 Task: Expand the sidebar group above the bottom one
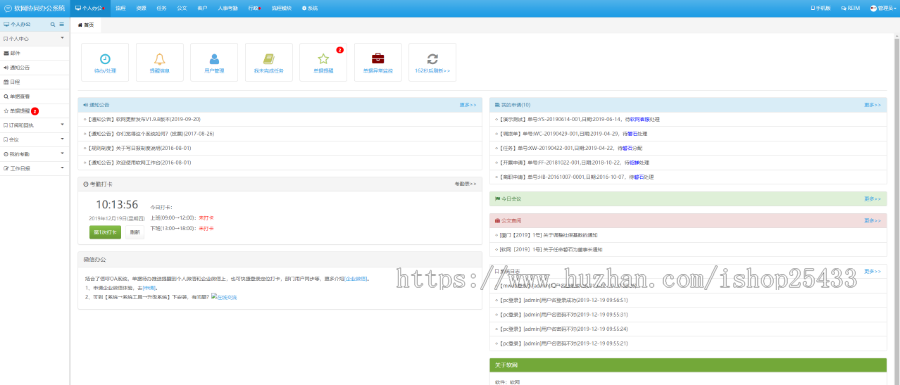(x=34, y=154)
